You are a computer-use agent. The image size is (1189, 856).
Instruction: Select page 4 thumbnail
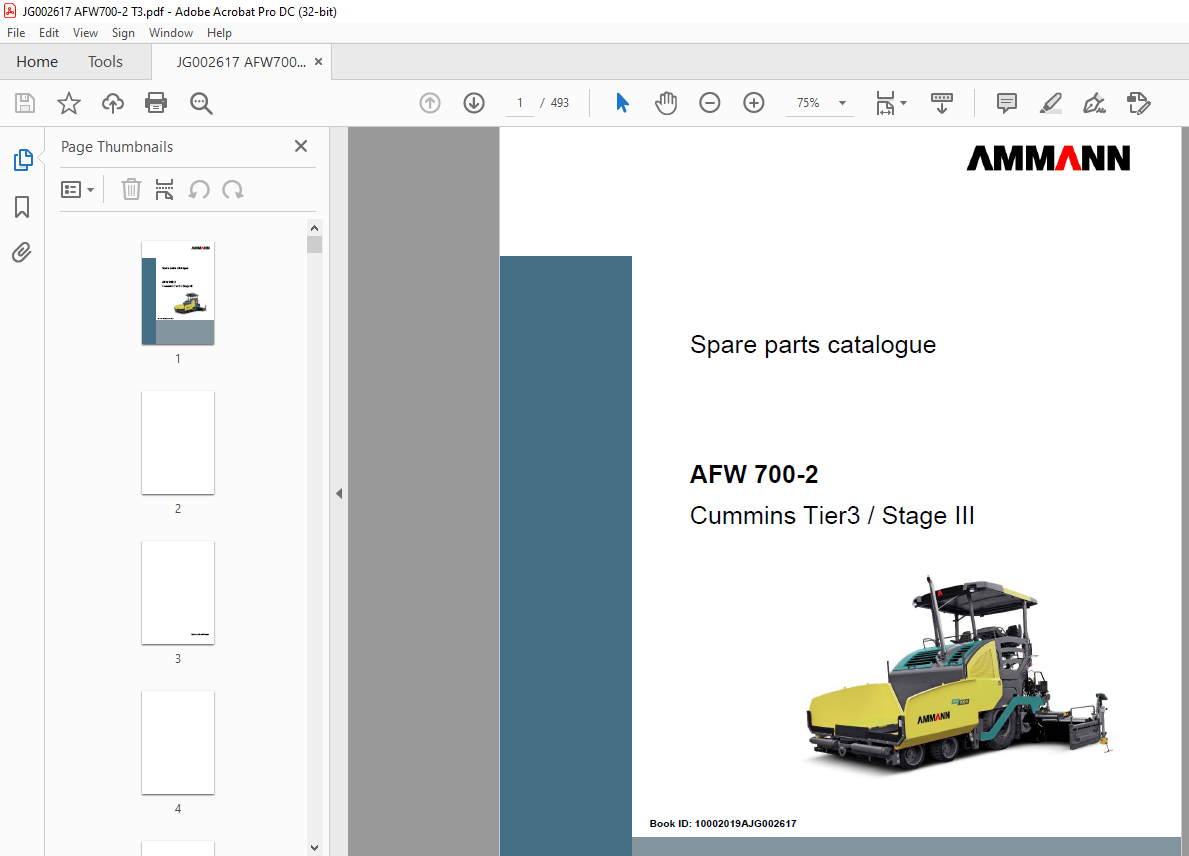[178, 743]
